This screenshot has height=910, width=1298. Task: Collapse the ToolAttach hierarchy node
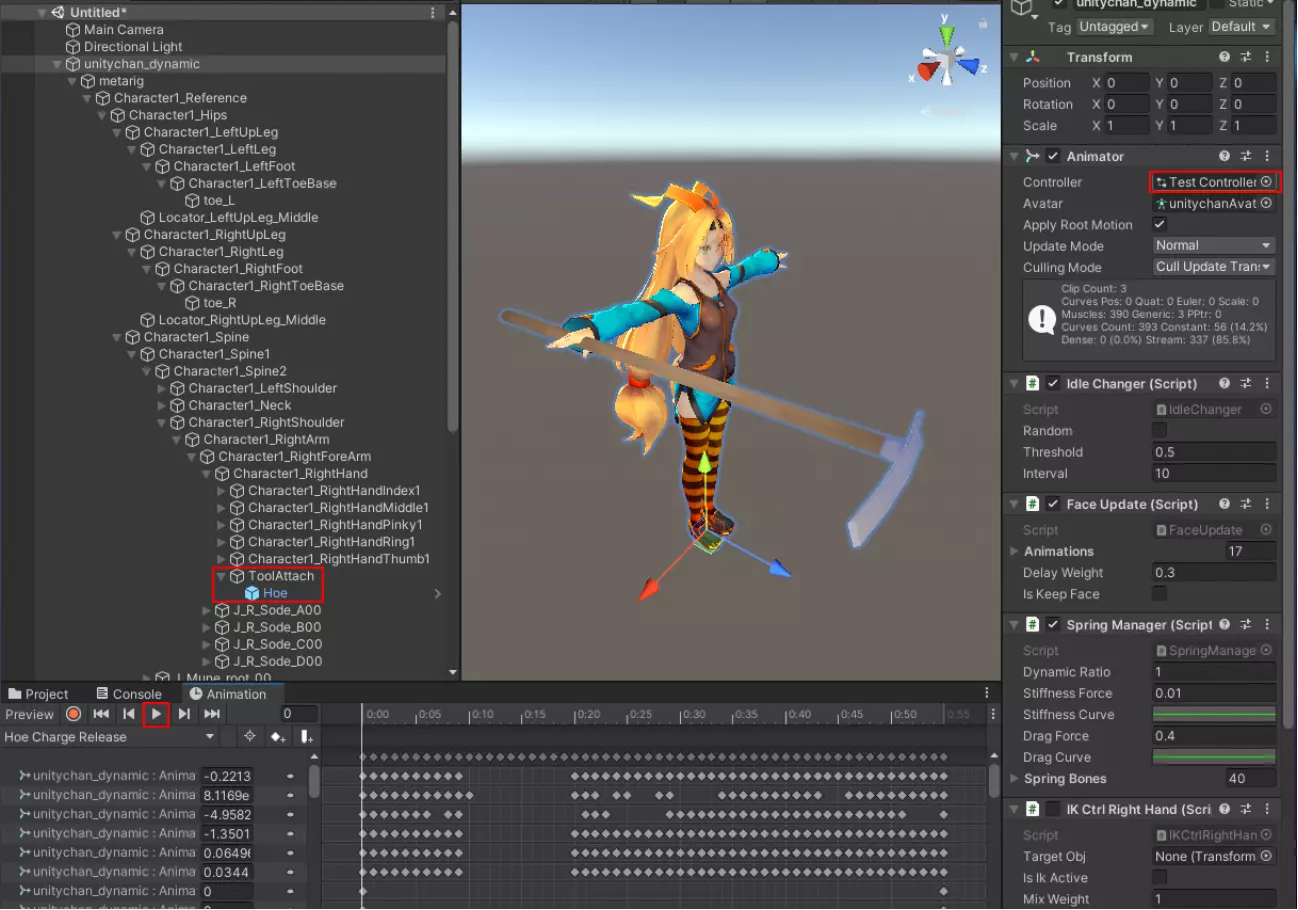click(222, 576)
